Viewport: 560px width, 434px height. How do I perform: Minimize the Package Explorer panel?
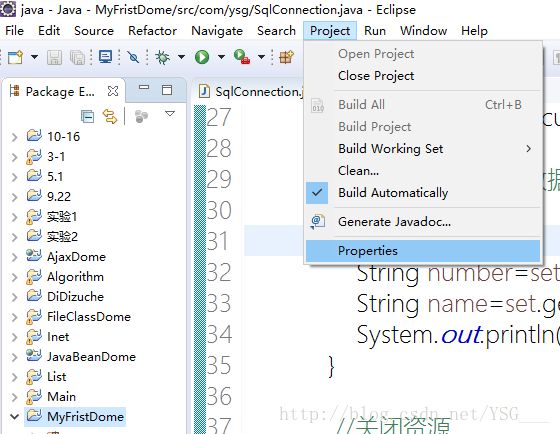coord(144,87)
